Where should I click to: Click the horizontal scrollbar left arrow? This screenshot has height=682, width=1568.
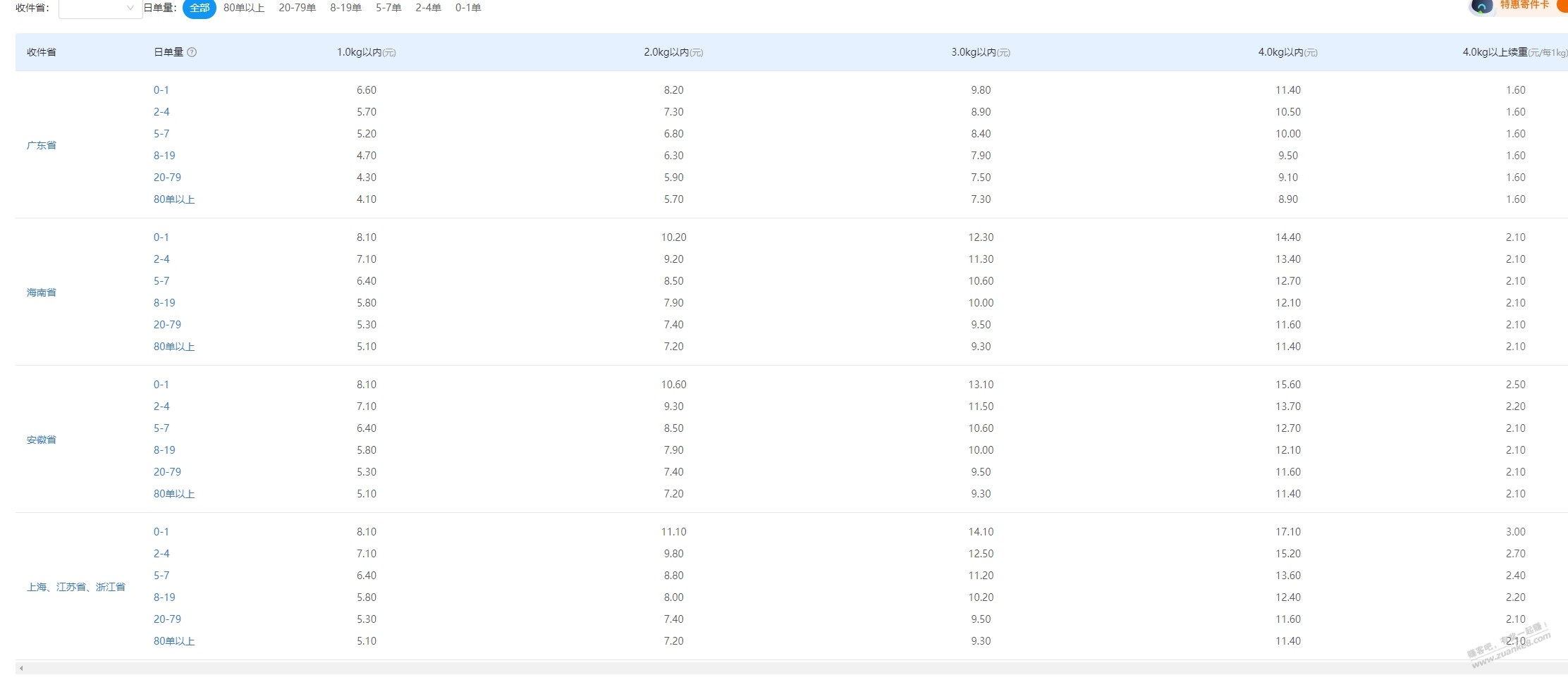tap(21, 668)
